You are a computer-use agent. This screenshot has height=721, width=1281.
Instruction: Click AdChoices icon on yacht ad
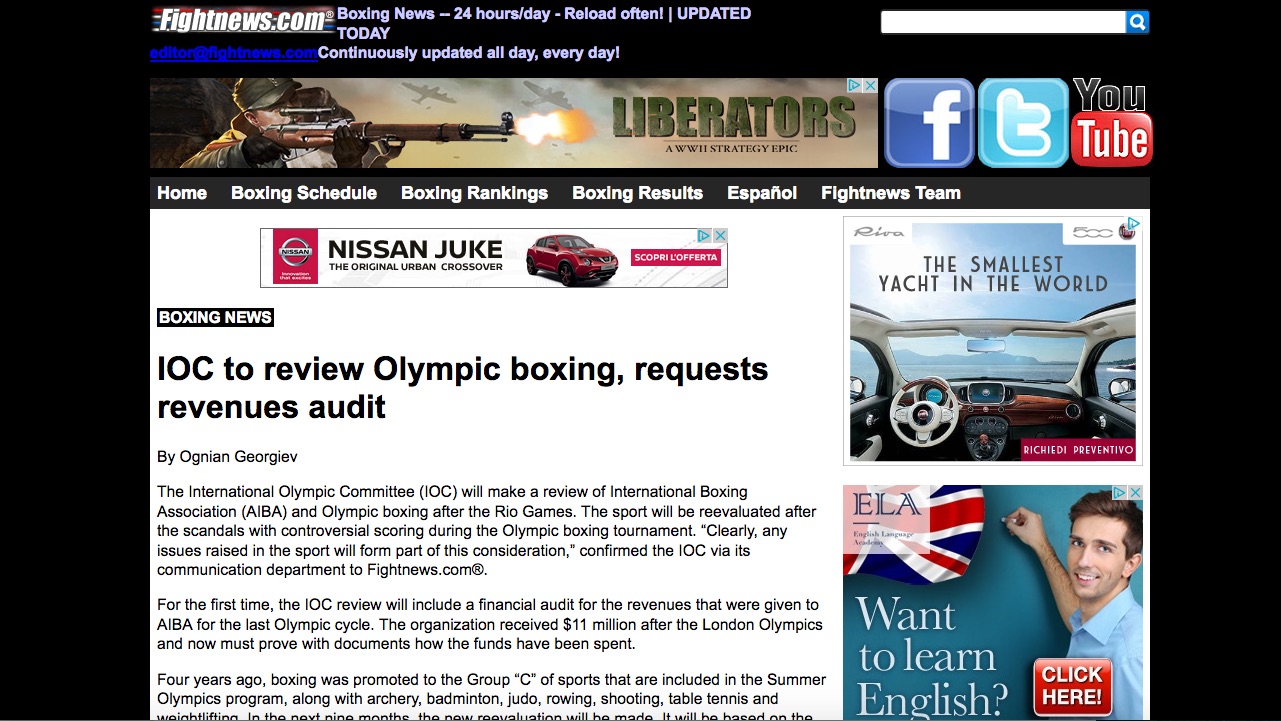tap(1133, 225)
